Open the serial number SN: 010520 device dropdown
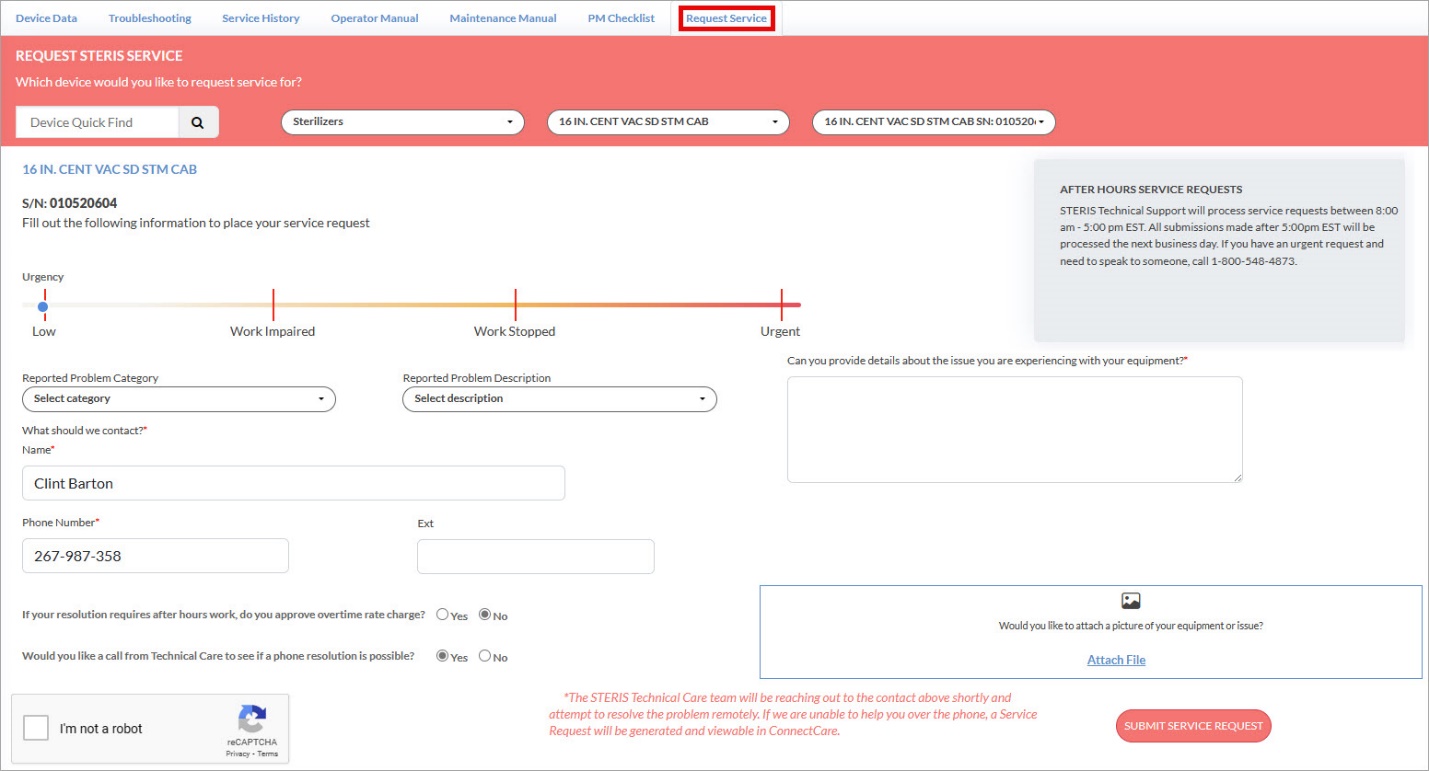This screenshot has width=1429, height=771. coord(934,122)
